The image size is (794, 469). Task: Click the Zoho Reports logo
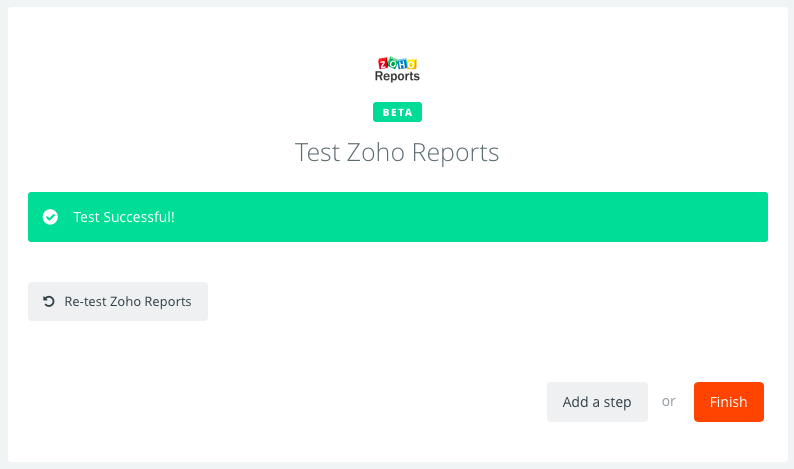coord(397,70)
